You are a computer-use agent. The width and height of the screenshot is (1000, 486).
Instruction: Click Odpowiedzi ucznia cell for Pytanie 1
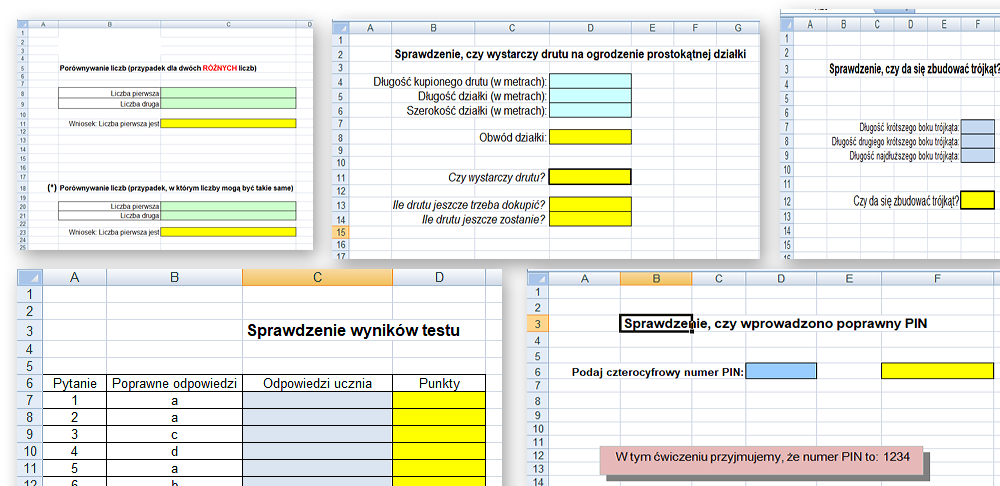point(317,400)
